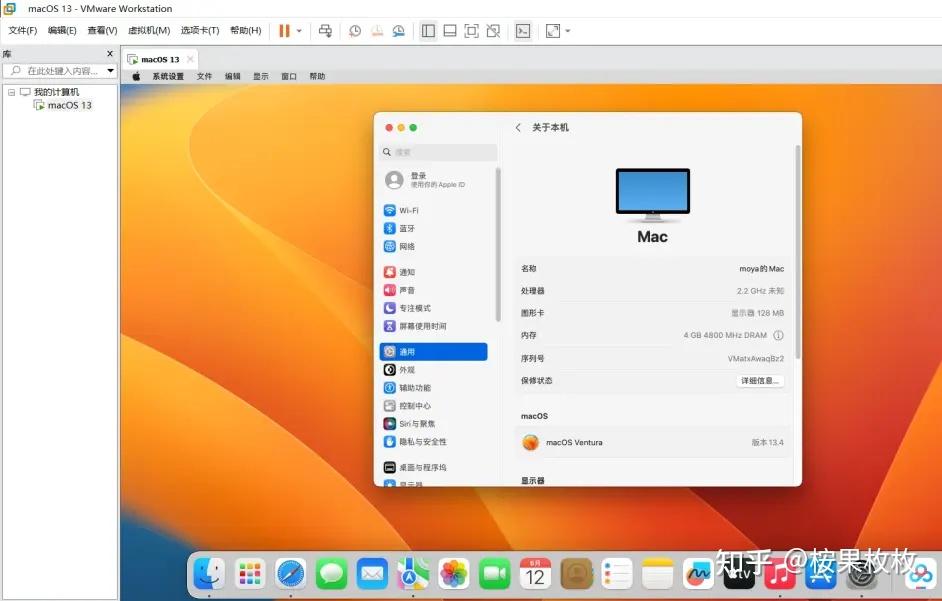Click the search field in System Settings
The height and width of the screenshot is (601, 942).
pos(440,152)
